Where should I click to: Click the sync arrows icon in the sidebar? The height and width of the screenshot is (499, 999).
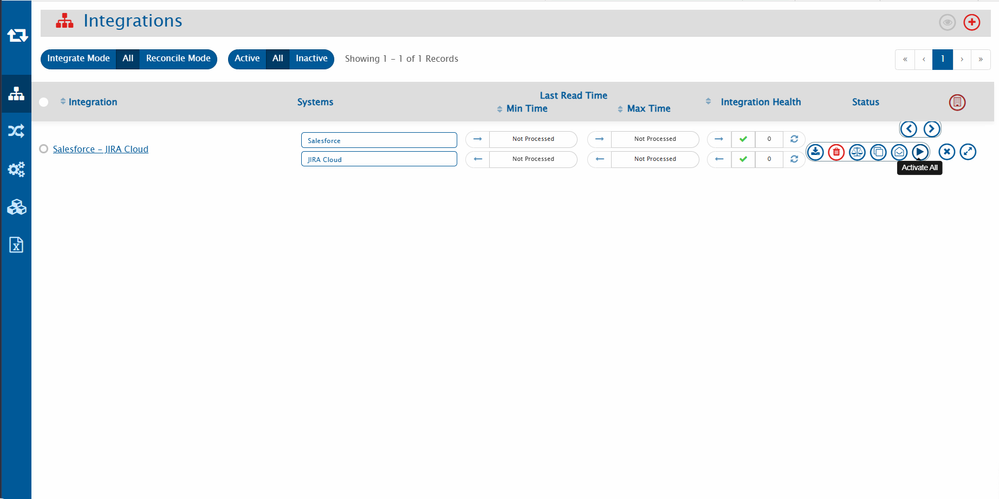17,36
